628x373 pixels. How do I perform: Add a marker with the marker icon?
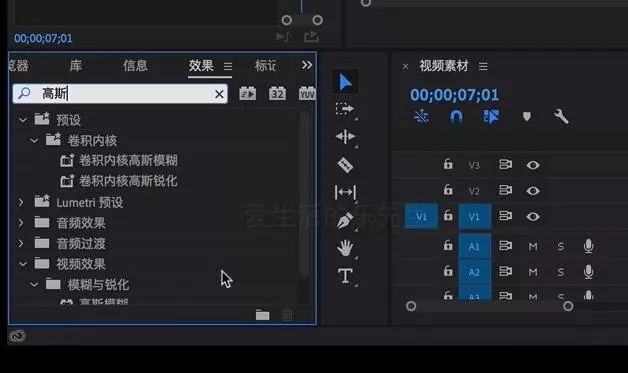tap(527, 117)
